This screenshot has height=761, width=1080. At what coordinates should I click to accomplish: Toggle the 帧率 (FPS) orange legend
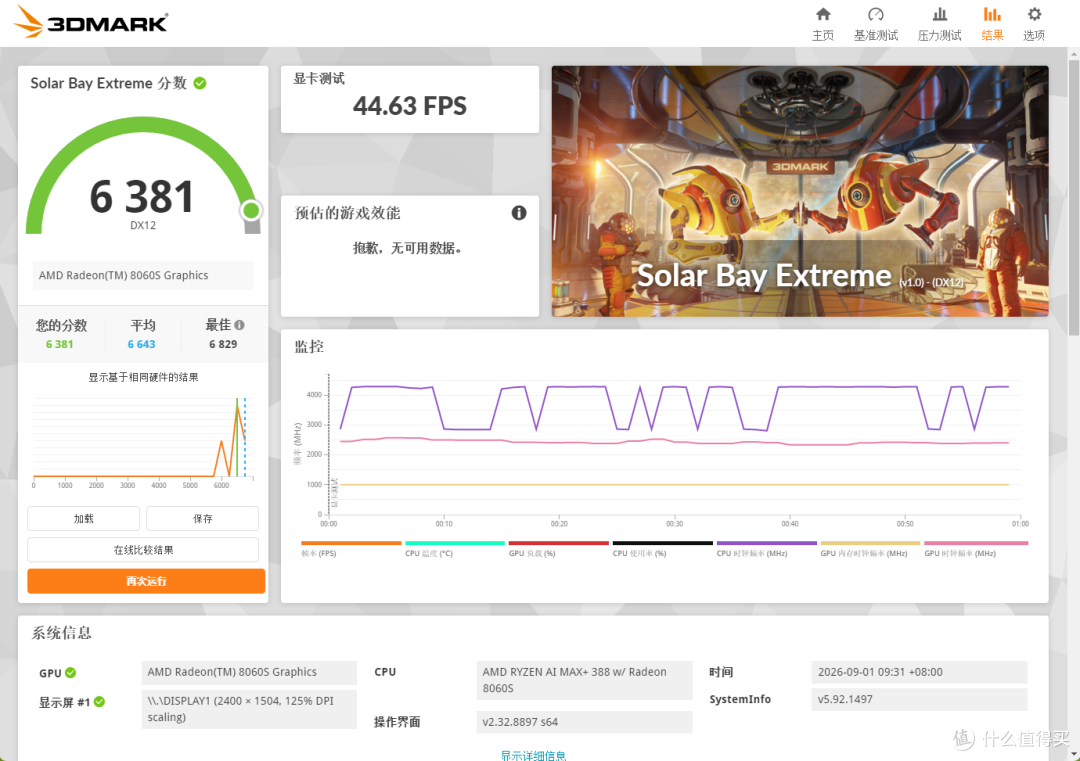[351, 549]
